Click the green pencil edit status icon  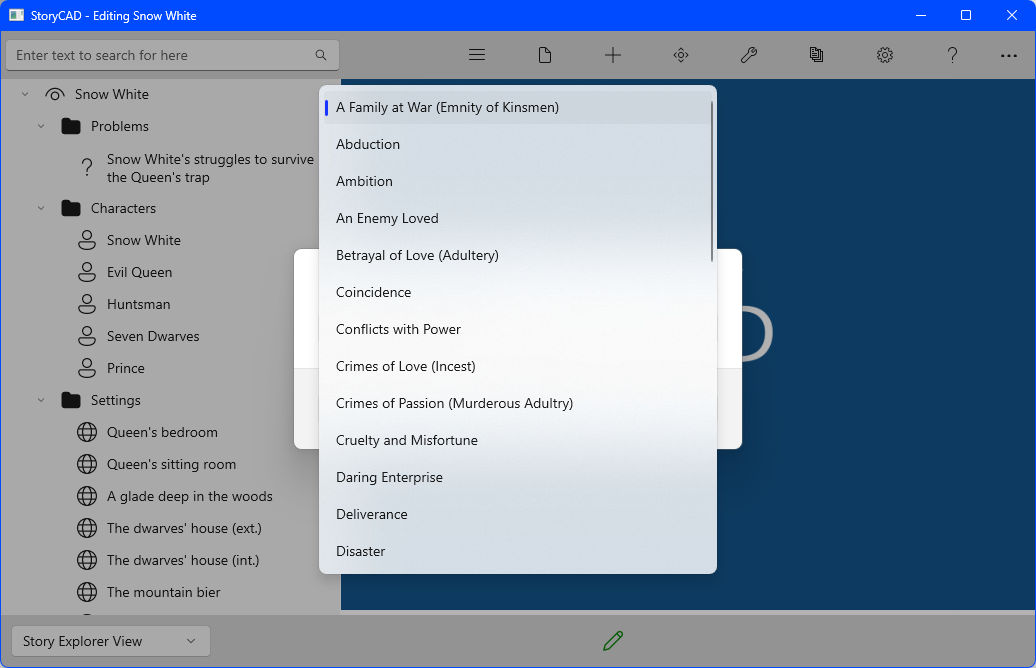pyautogui.click(x=613, y=641)
